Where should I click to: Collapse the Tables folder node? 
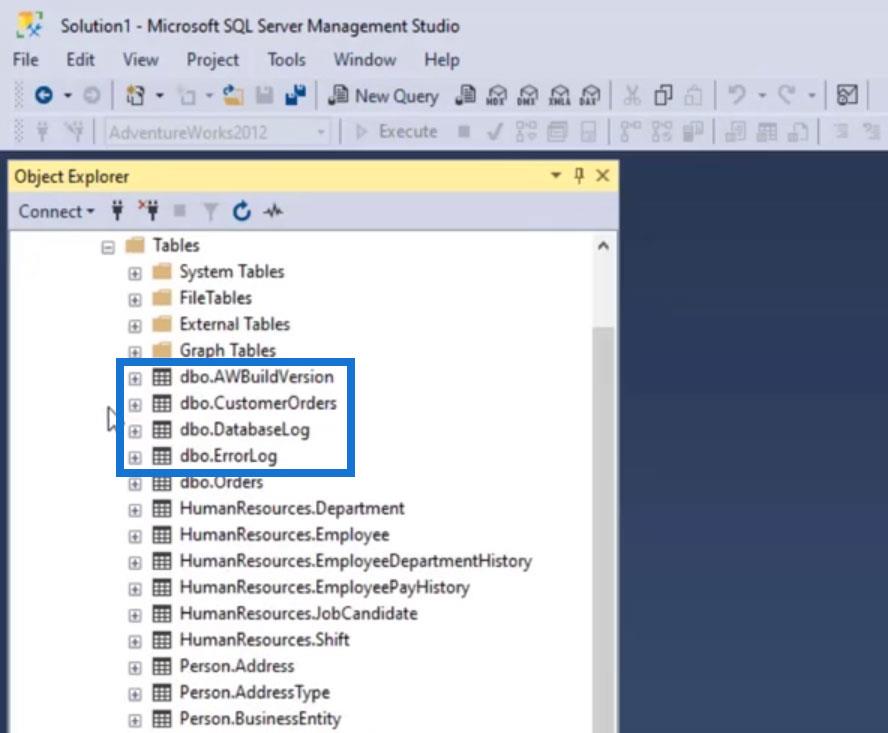109,246
